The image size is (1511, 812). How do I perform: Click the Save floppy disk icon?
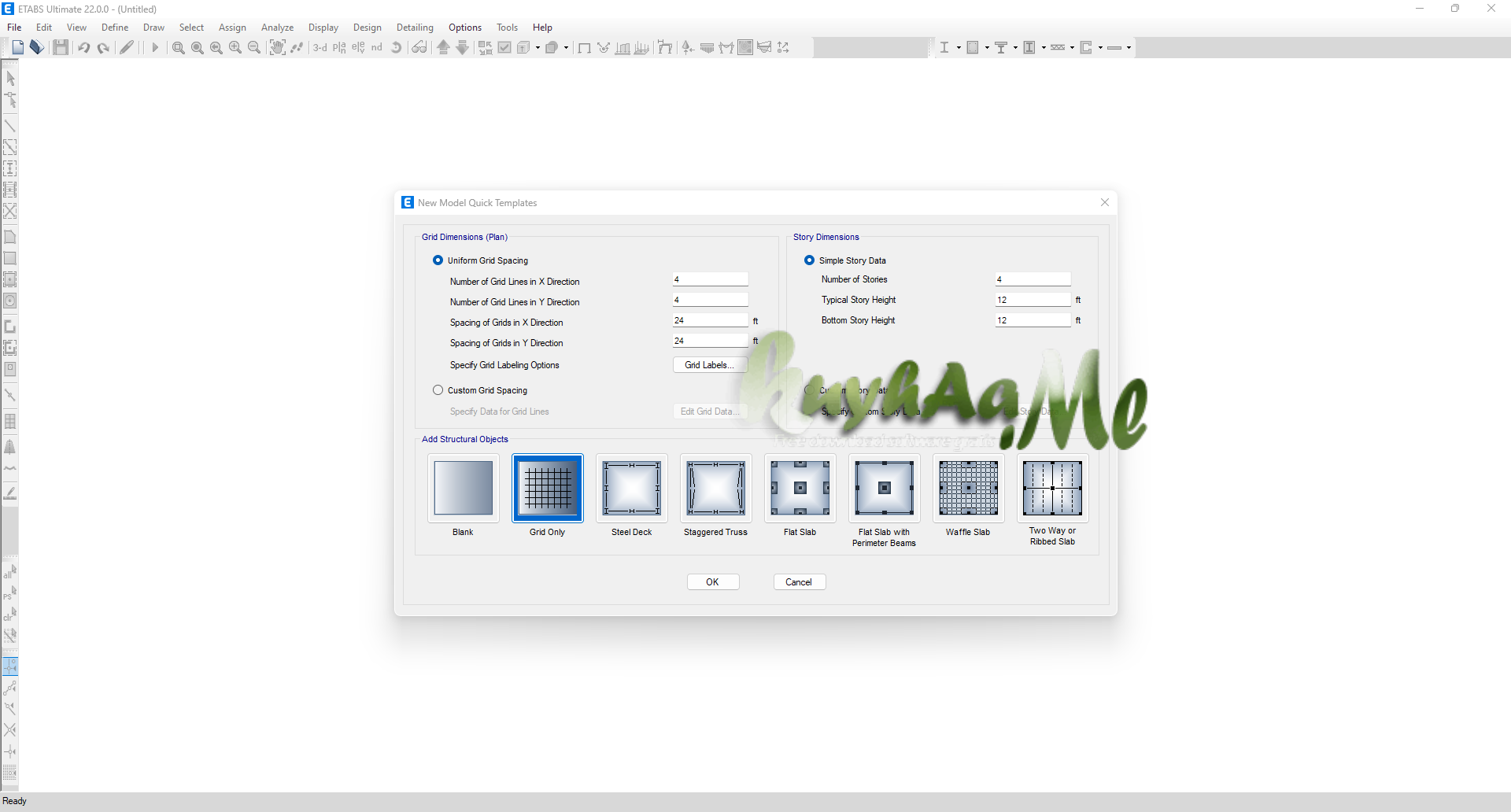pyautogui.click(x=60, y=47)
